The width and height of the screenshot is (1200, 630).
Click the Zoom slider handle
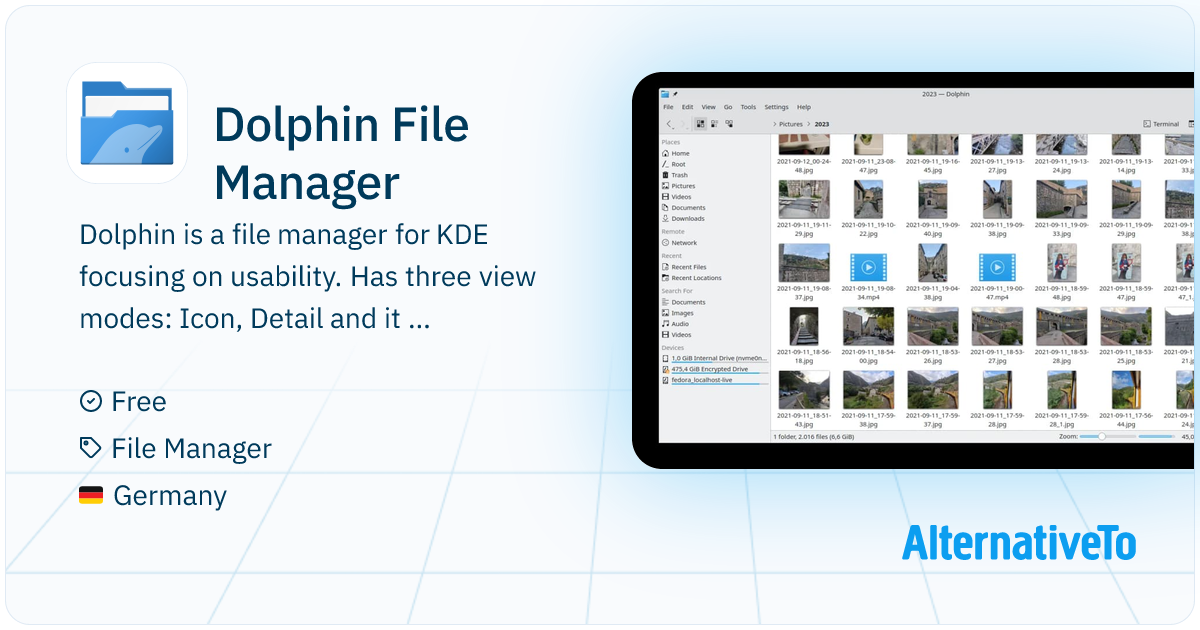coord(1101,437)
